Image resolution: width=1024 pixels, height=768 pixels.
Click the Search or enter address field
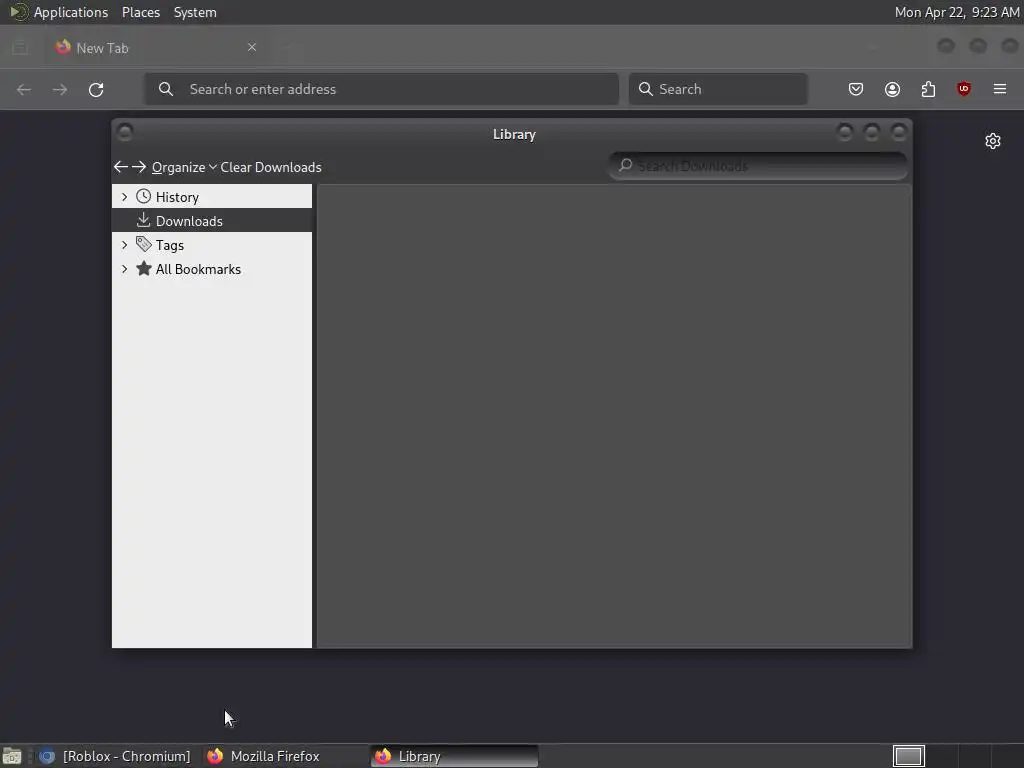point(381,89)
